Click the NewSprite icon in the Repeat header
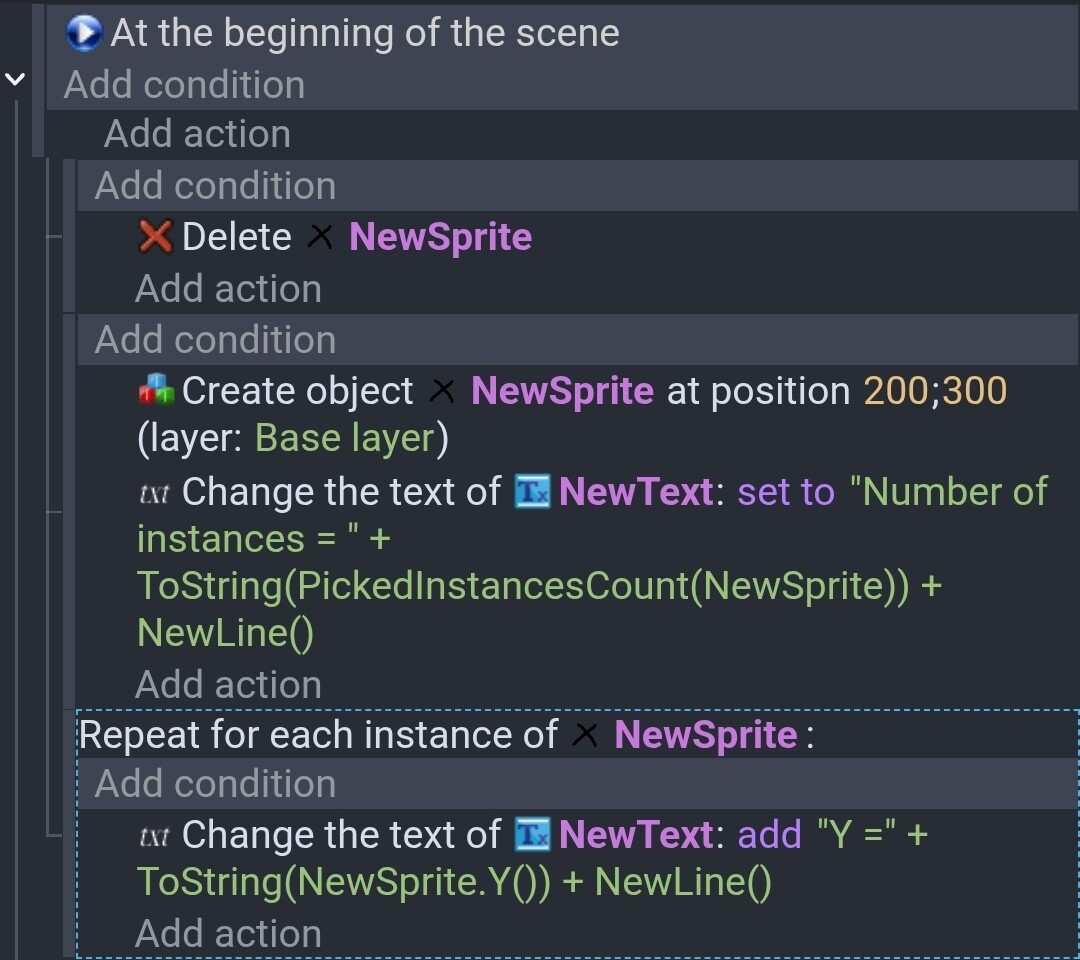Screen dimensions: 1080x960 coord(586,735)
